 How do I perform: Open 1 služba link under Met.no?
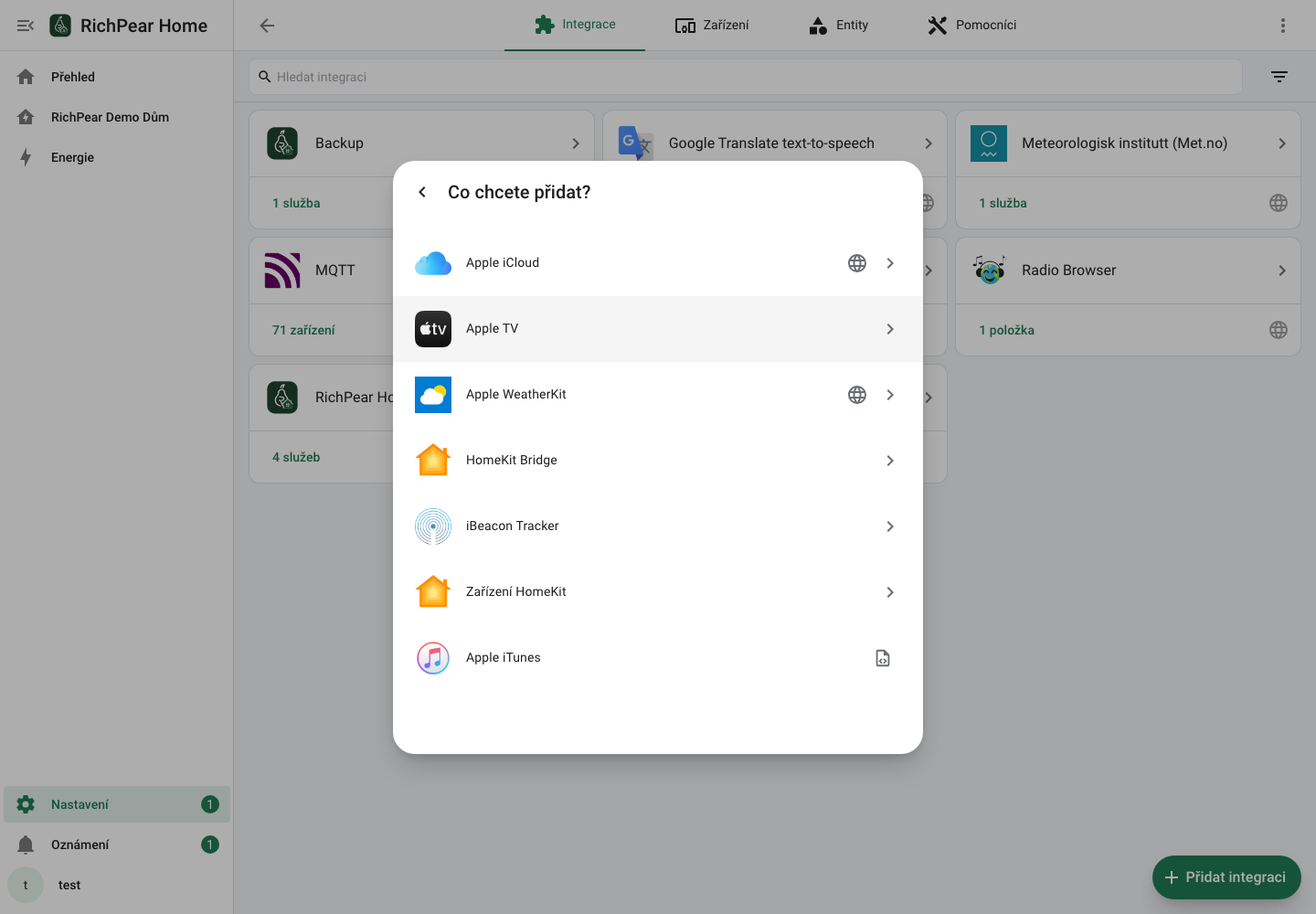(x=1003, y=203)
